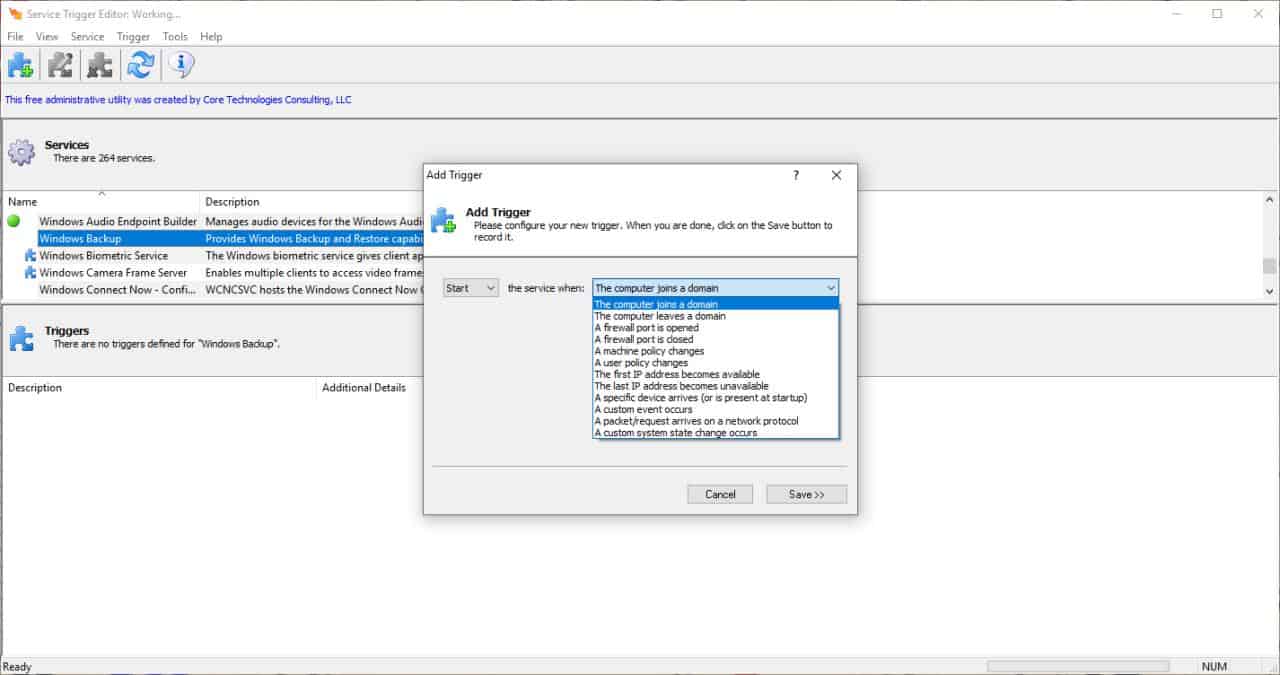
Task: Click the services list scrollbar thumb
Action: click(x=1269, y=266)
